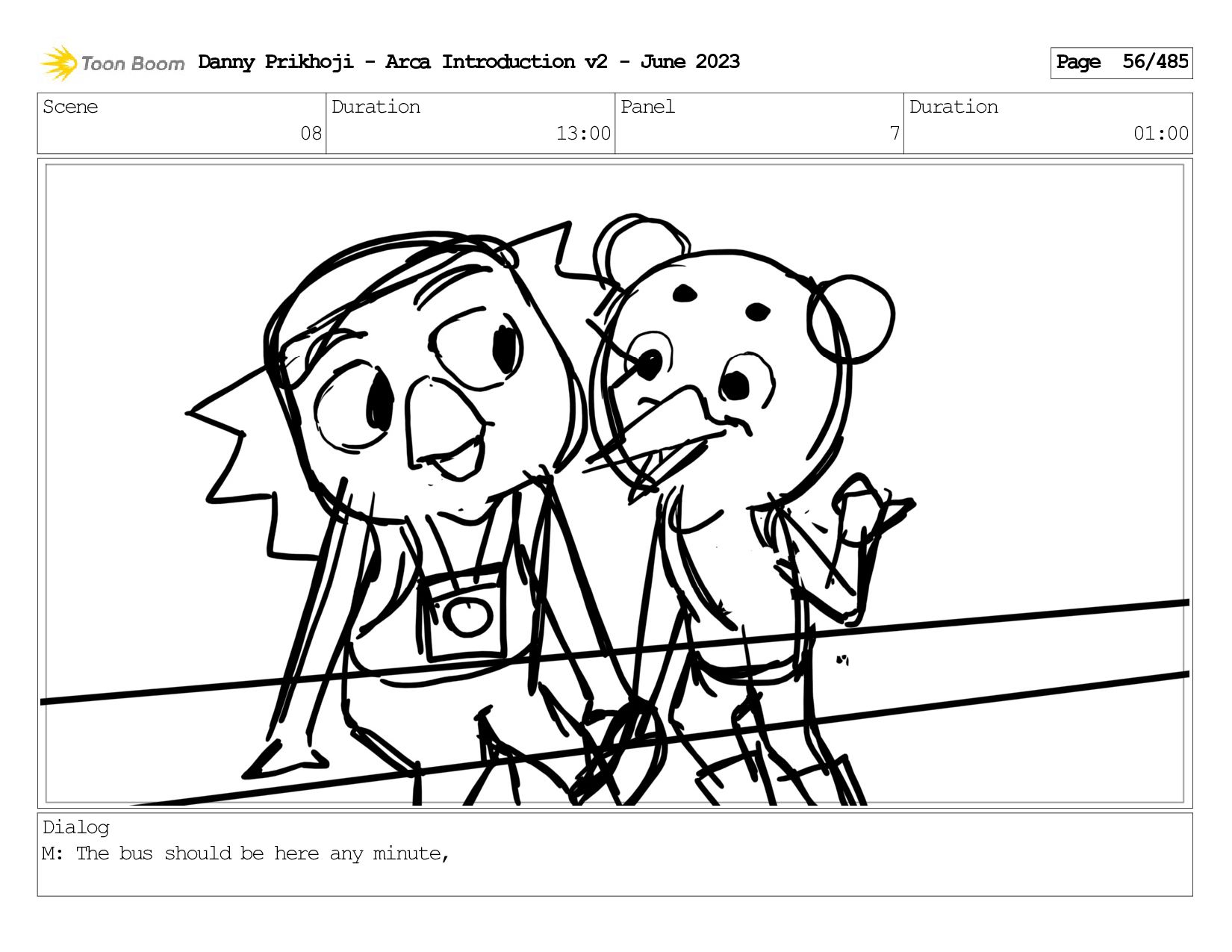The image size is (1232, 952).
Task: Select scene number '08'
Action: point(311,134)
